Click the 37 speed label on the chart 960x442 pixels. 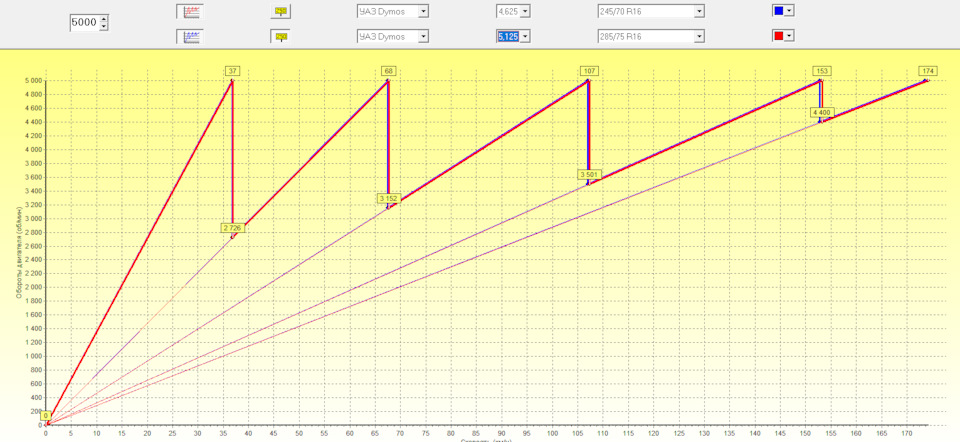click(x=231, y=71)
